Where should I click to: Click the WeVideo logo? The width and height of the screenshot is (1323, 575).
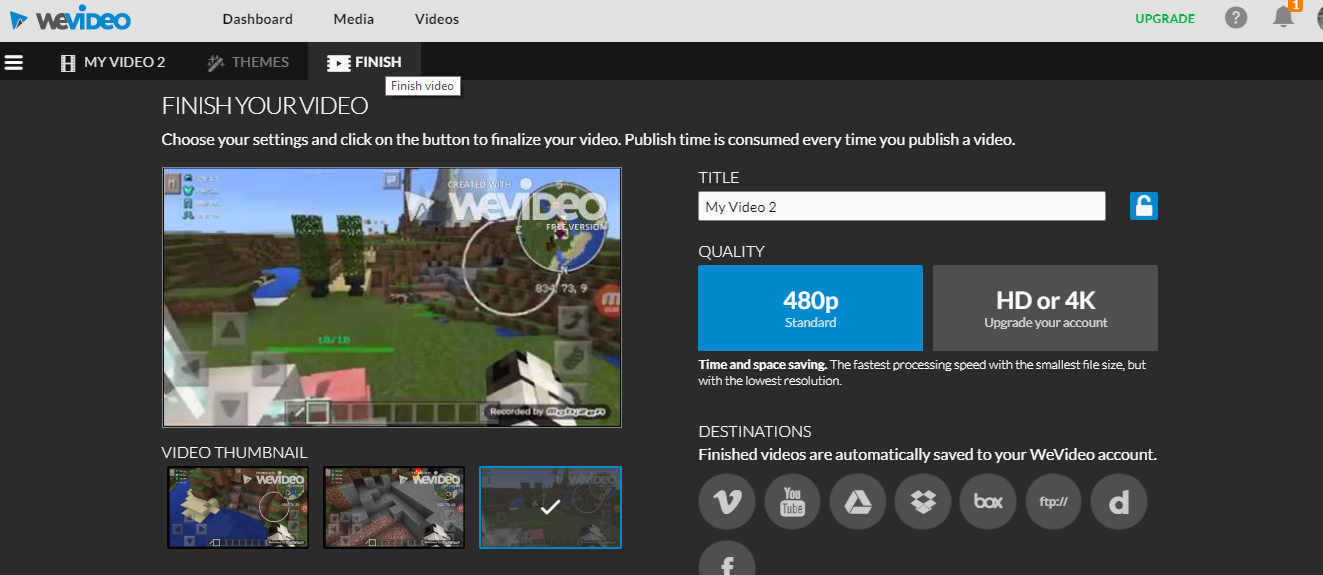coord(70,19)
